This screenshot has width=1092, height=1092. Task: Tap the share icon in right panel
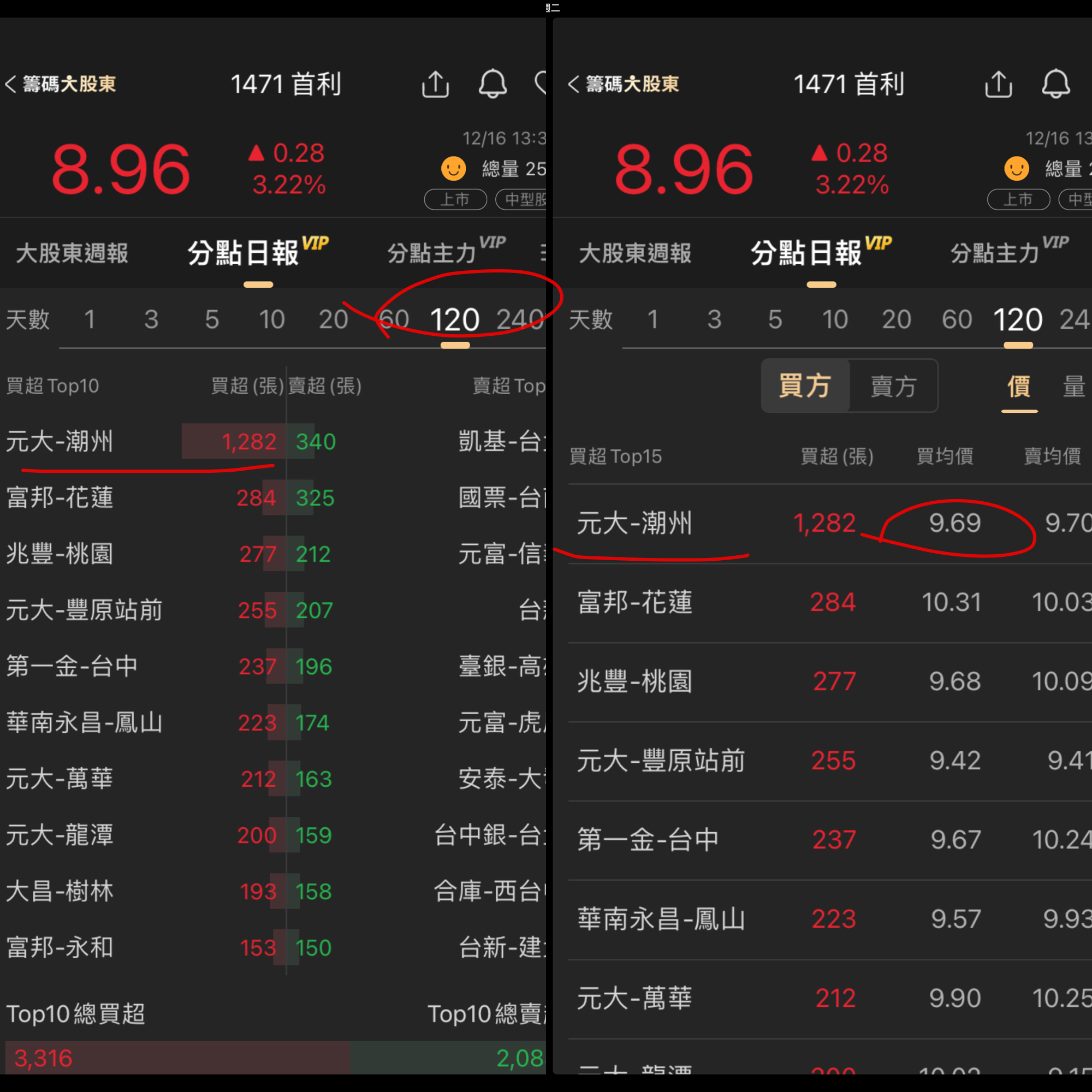click(998, 84)
